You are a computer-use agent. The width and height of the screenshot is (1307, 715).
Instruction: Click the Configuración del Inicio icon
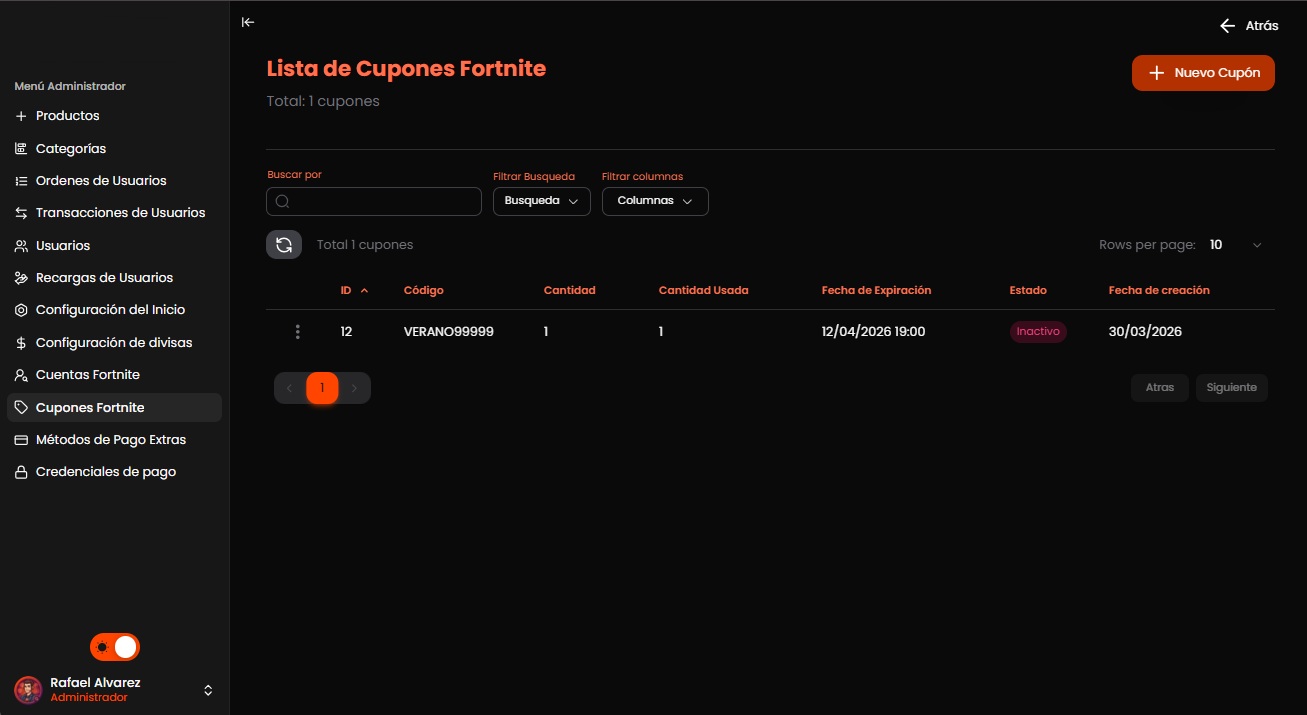21,310
